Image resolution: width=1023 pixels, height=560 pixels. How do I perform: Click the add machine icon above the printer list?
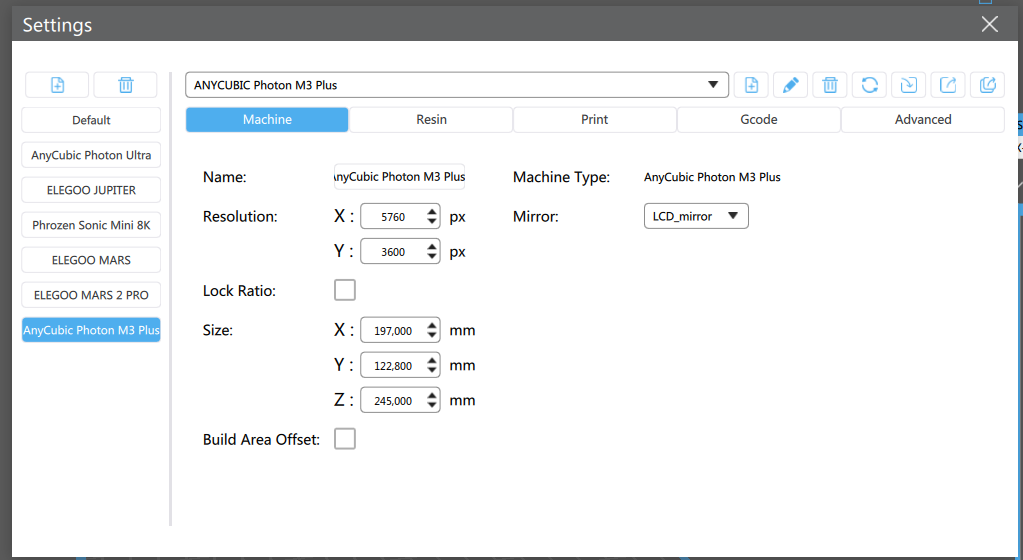coord(57,85)
